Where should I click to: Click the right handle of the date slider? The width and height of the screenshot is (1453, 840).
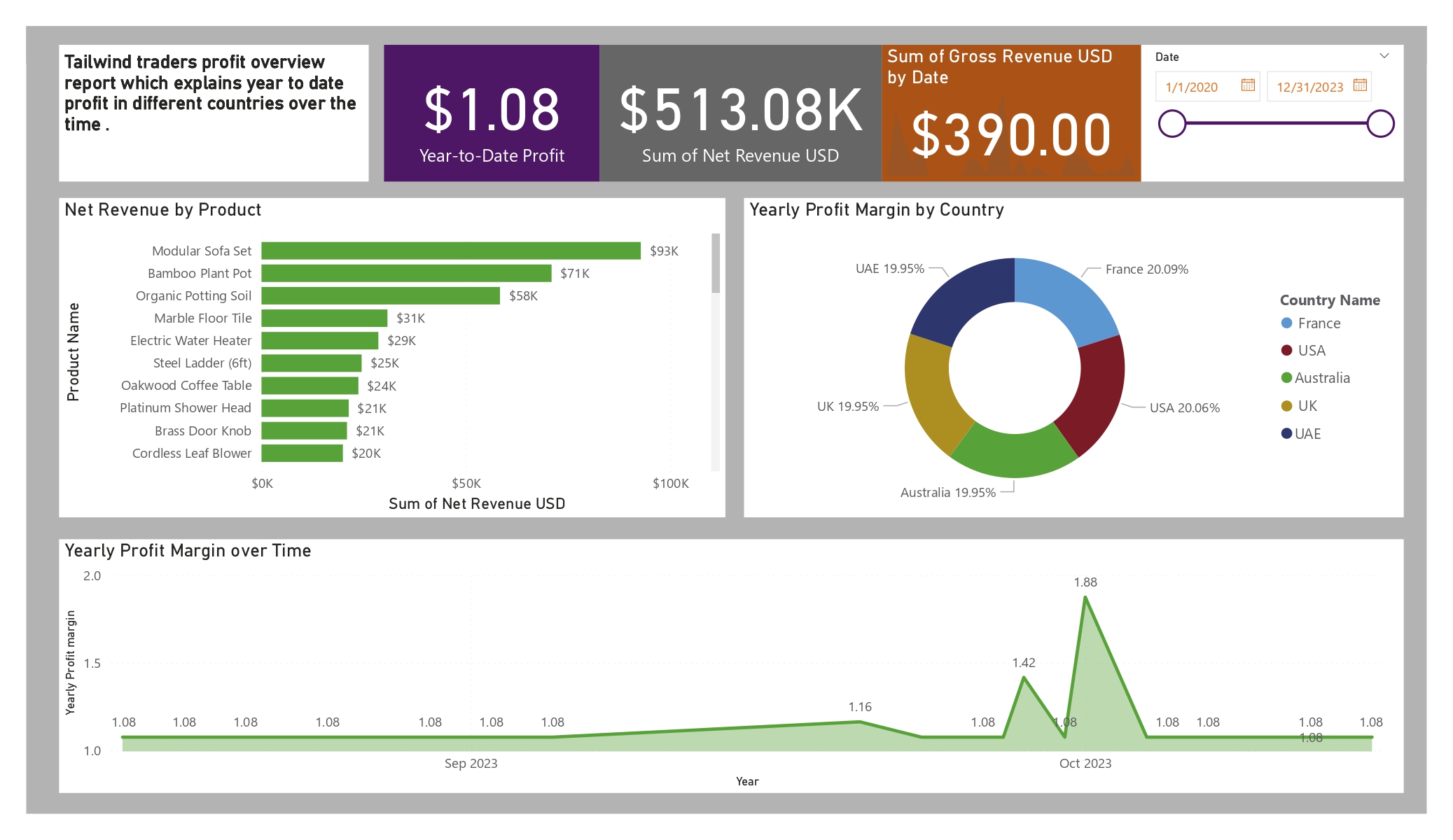point(1380,124)
